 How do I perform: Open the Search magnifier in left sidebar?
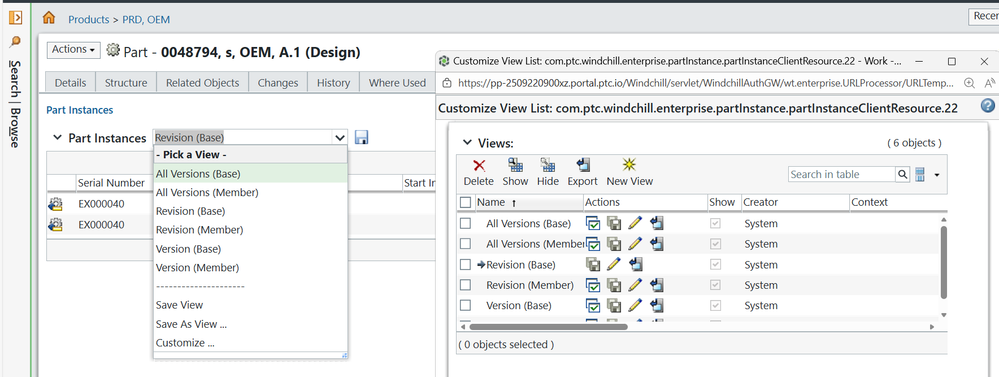15,42
